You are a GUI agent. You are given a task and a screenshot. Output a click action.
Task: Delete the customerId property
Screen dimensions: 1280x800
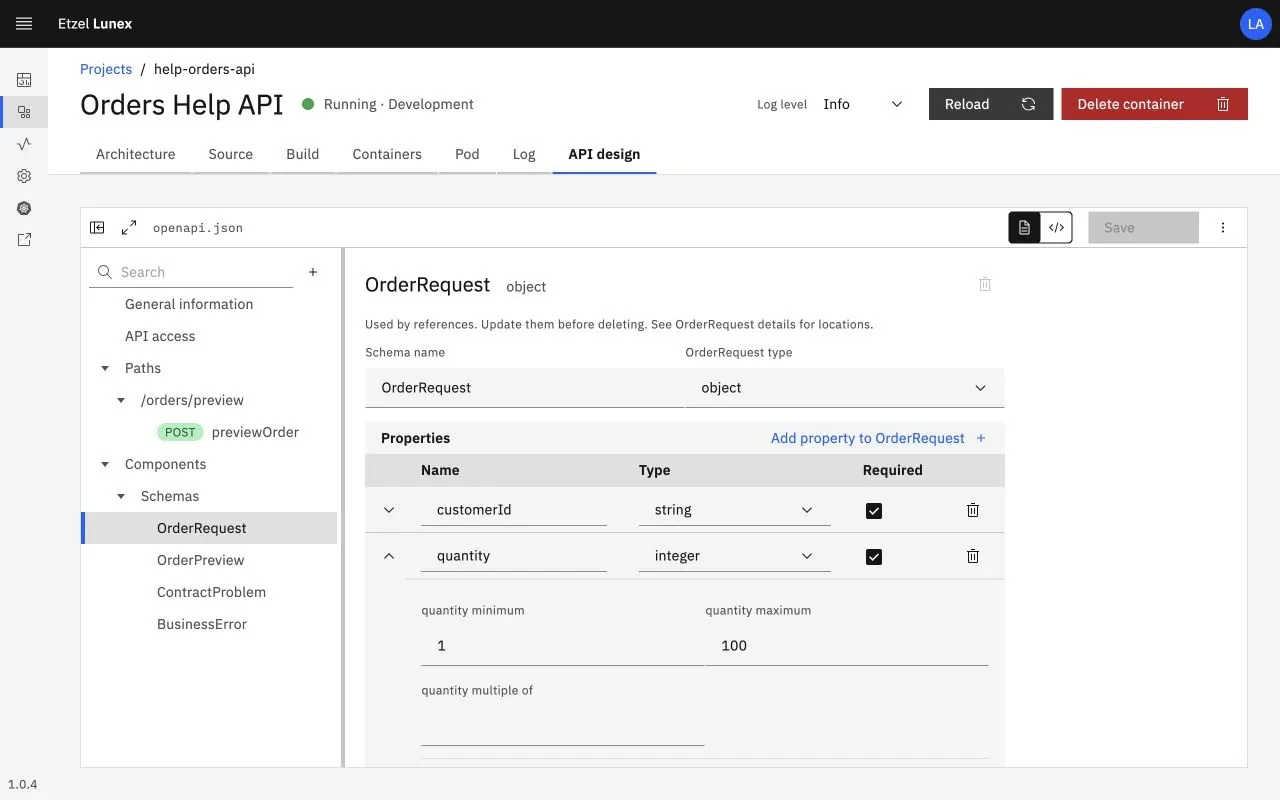[973, 510]
